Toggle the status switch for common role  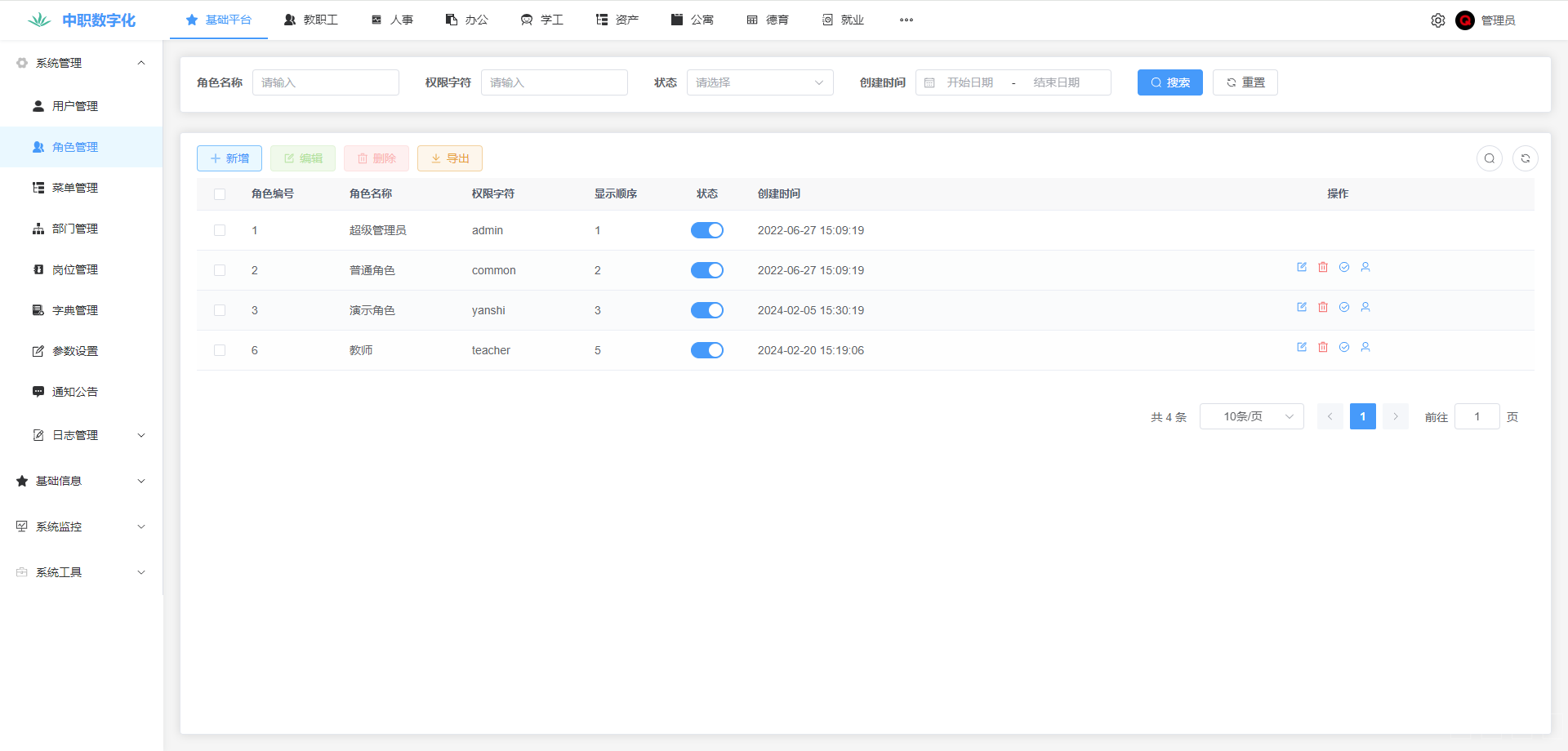tap(707, 270)
